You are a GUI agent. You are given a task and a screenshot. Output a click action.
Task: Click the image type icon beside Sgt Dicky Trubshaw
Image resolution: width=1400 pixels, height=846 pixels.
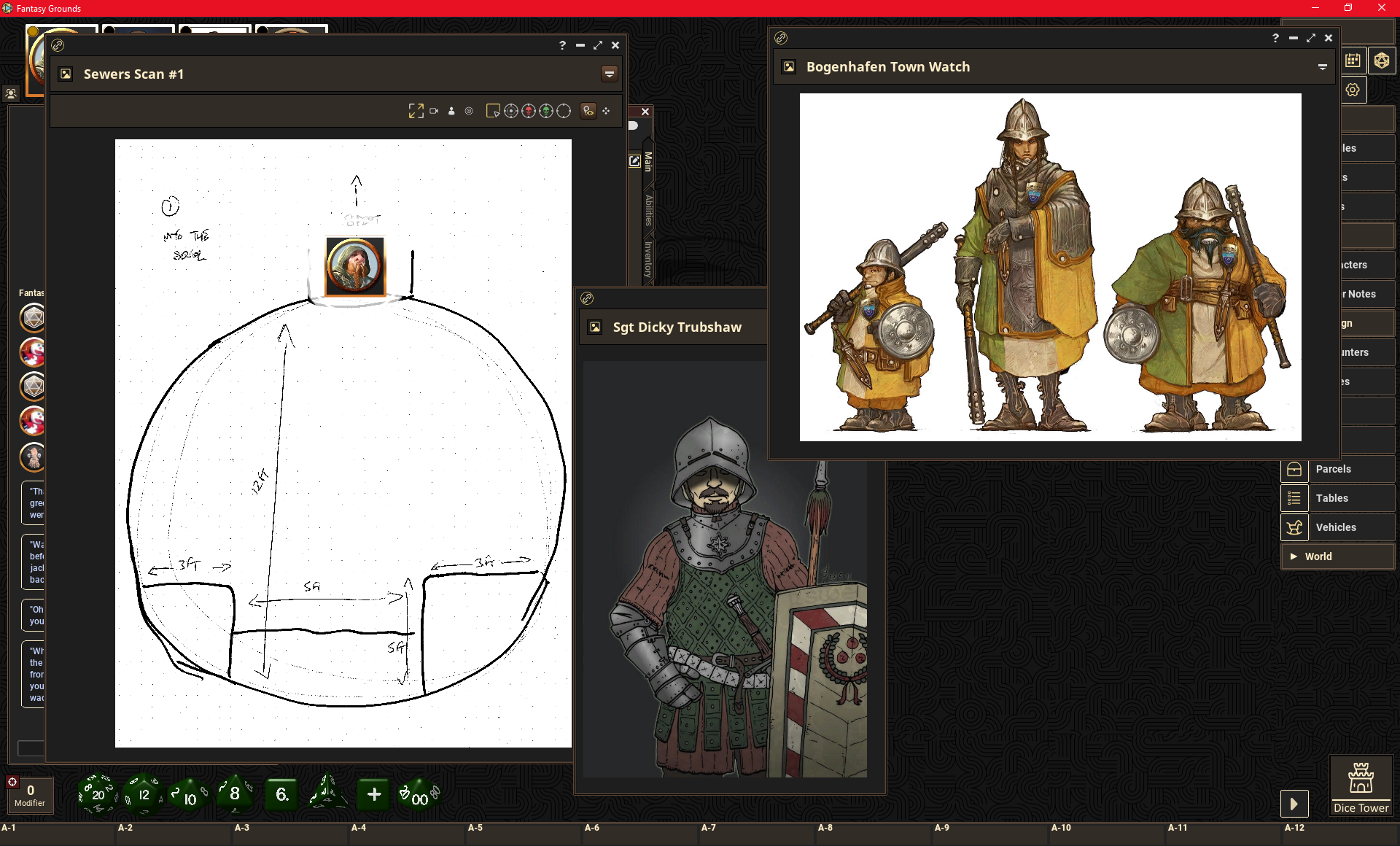click(595, 327)
